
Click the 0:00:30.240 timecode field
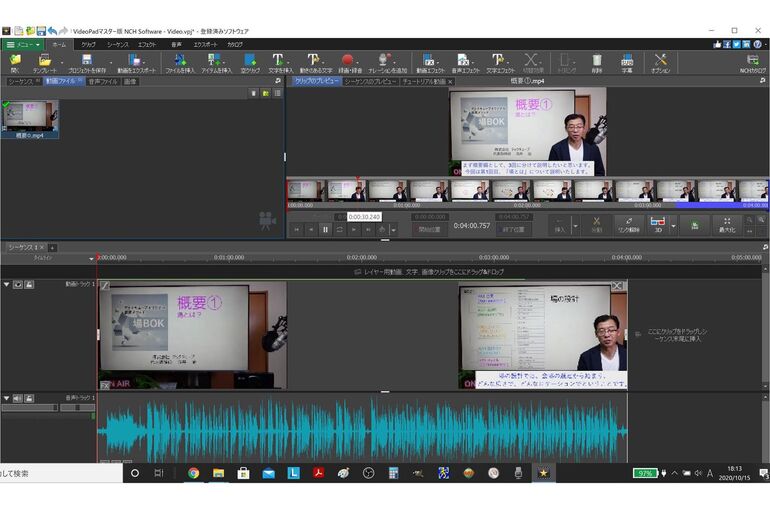pos(364,216)
